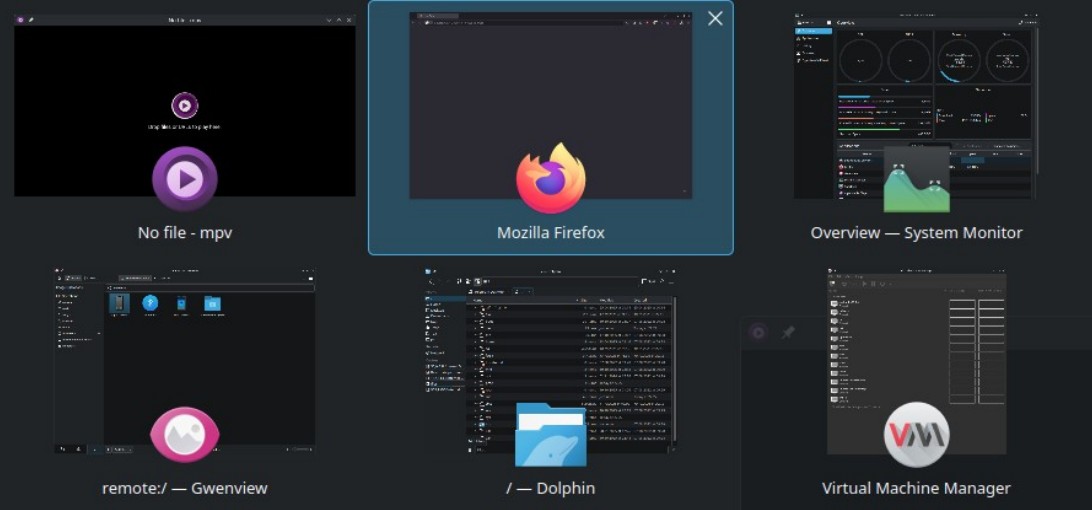Screen dimensions: 1092x510
Task: Click the System Monitor green graph icon
Action: tap(916, 179)
